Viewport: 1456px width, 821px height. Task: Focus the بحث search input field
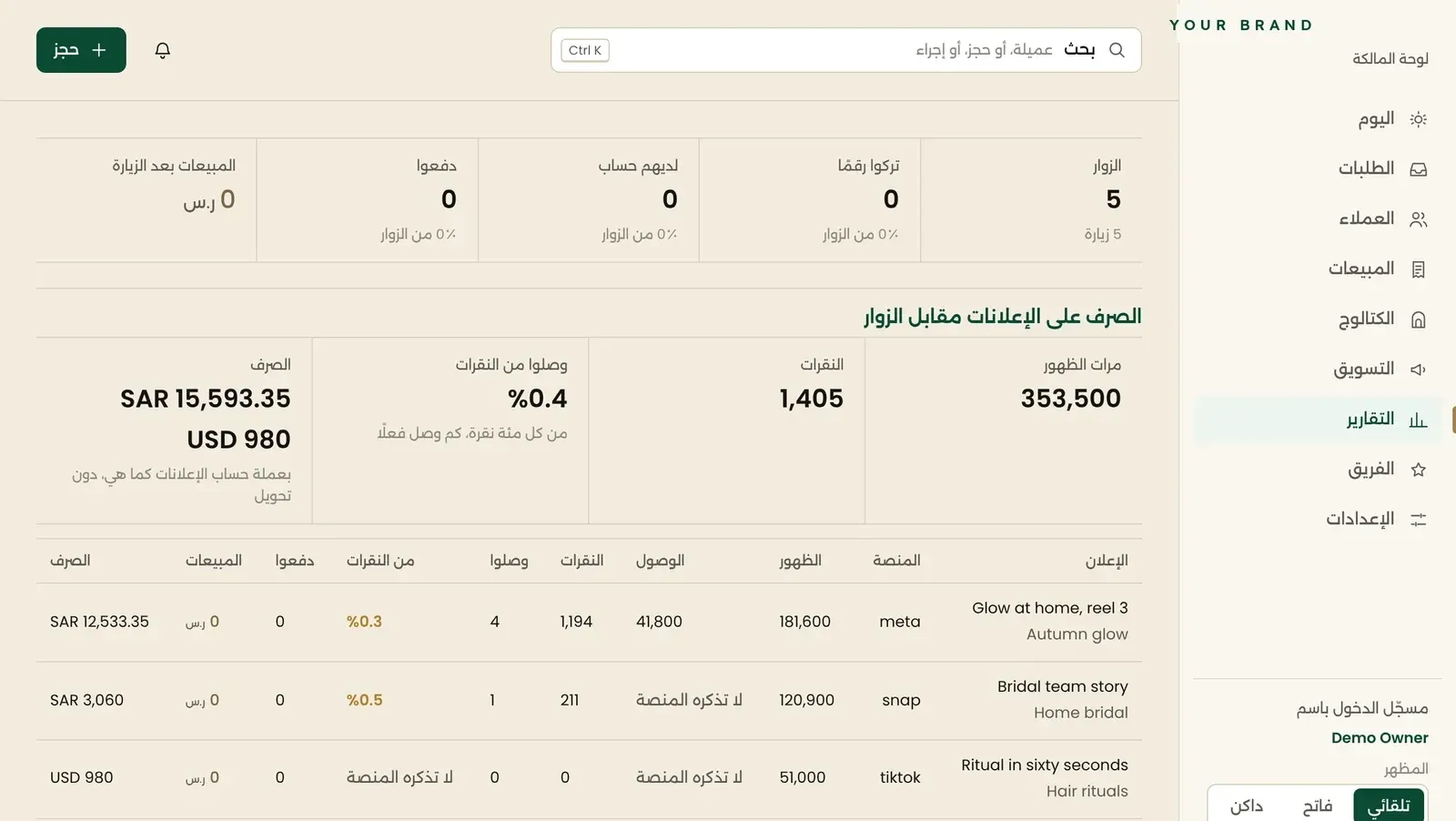pos(846,50)
